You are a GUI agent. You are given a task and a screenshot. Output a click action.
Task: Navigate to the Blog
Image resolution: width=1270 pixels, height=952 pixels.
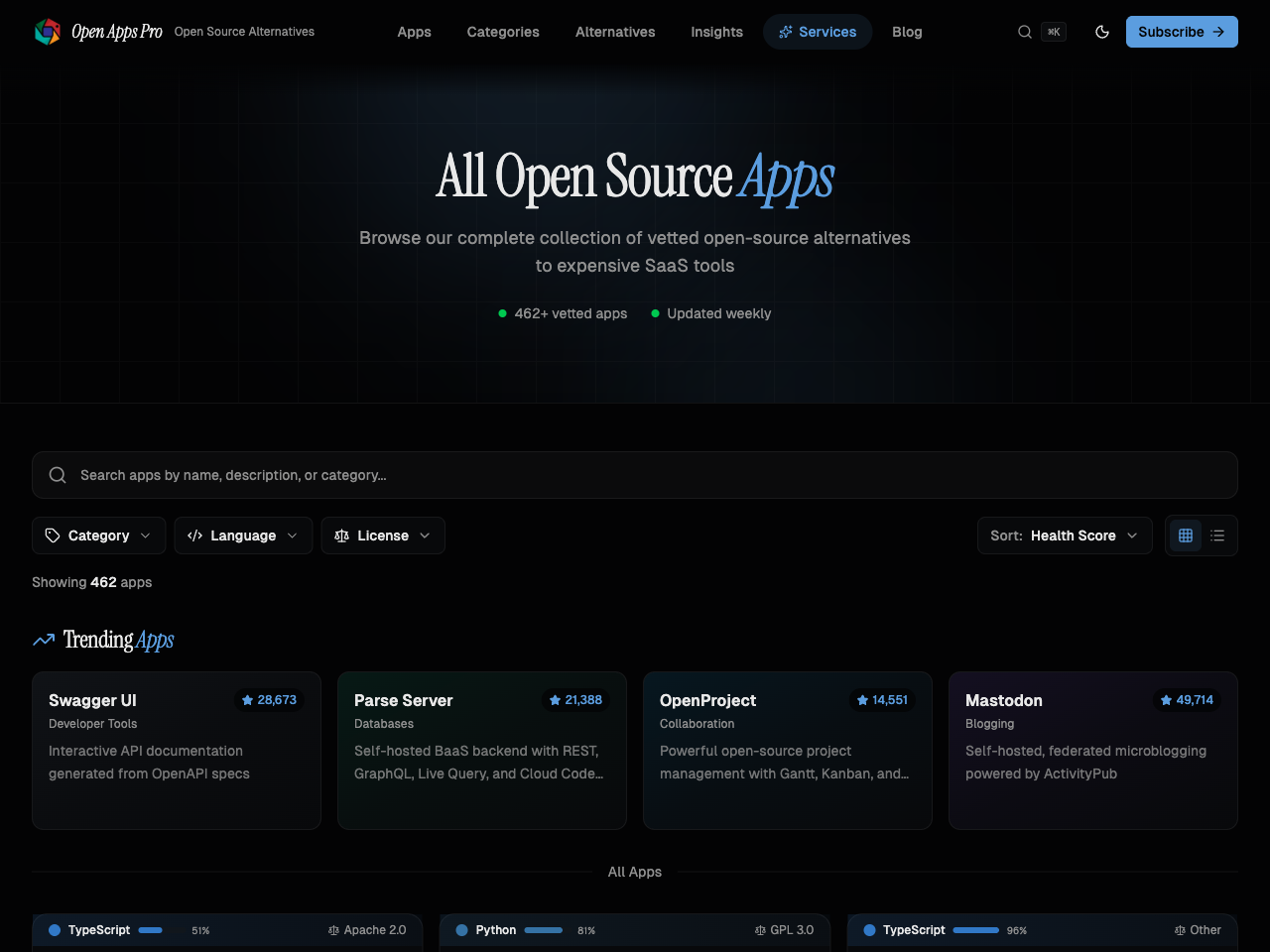(x=907, y=32)
